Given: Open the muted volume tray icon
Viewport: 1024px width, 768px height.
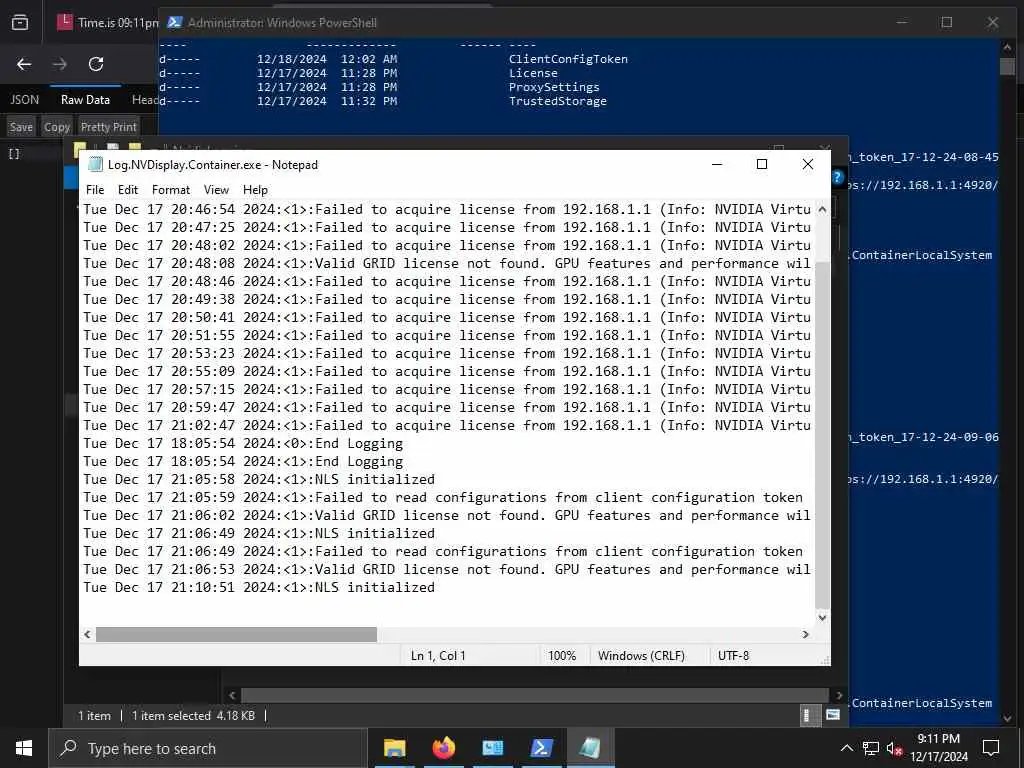Looking at the screenshot, I should click(x=895, y=748).
